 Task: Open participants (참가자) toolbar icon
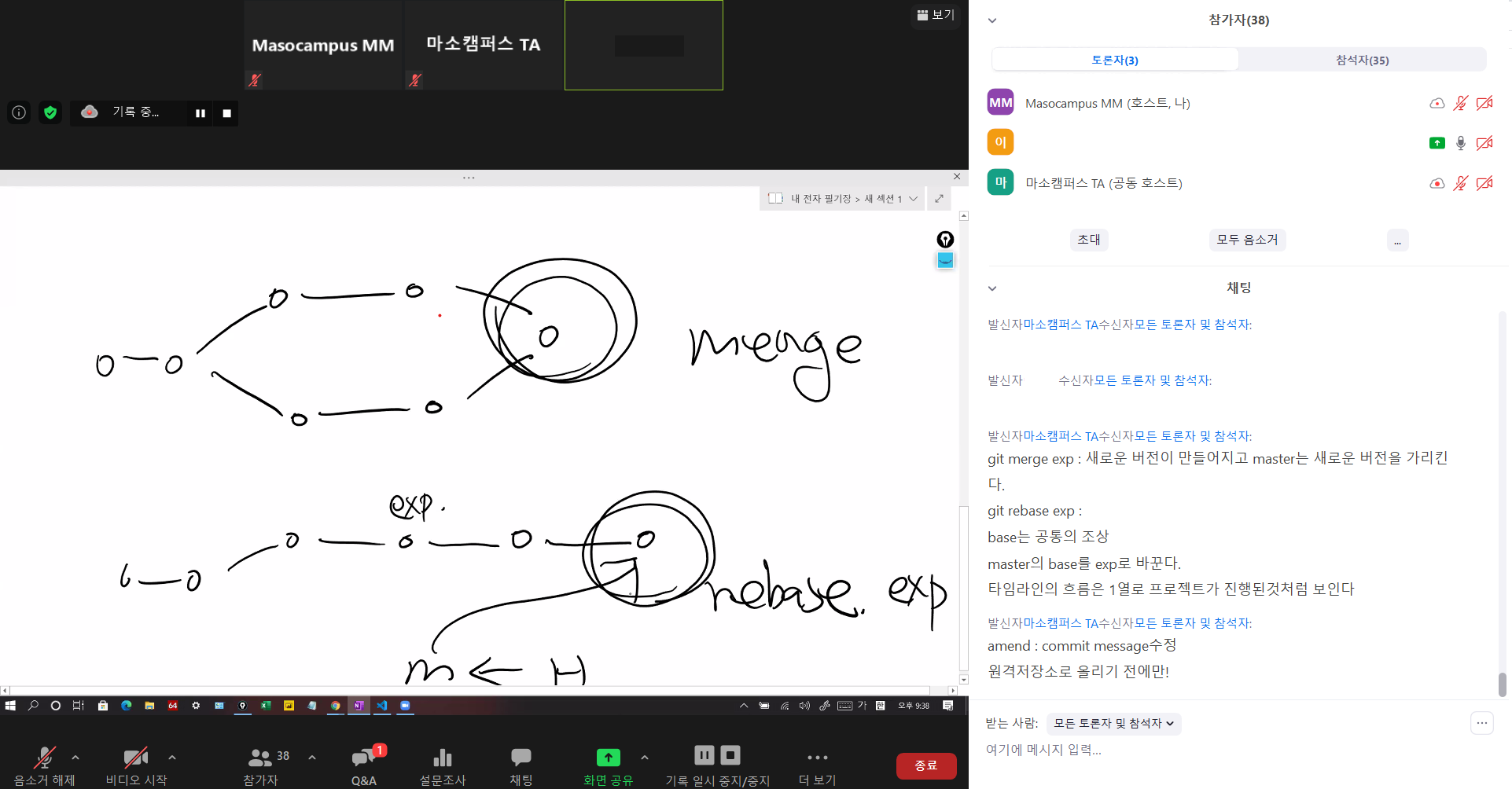(260, 758)
